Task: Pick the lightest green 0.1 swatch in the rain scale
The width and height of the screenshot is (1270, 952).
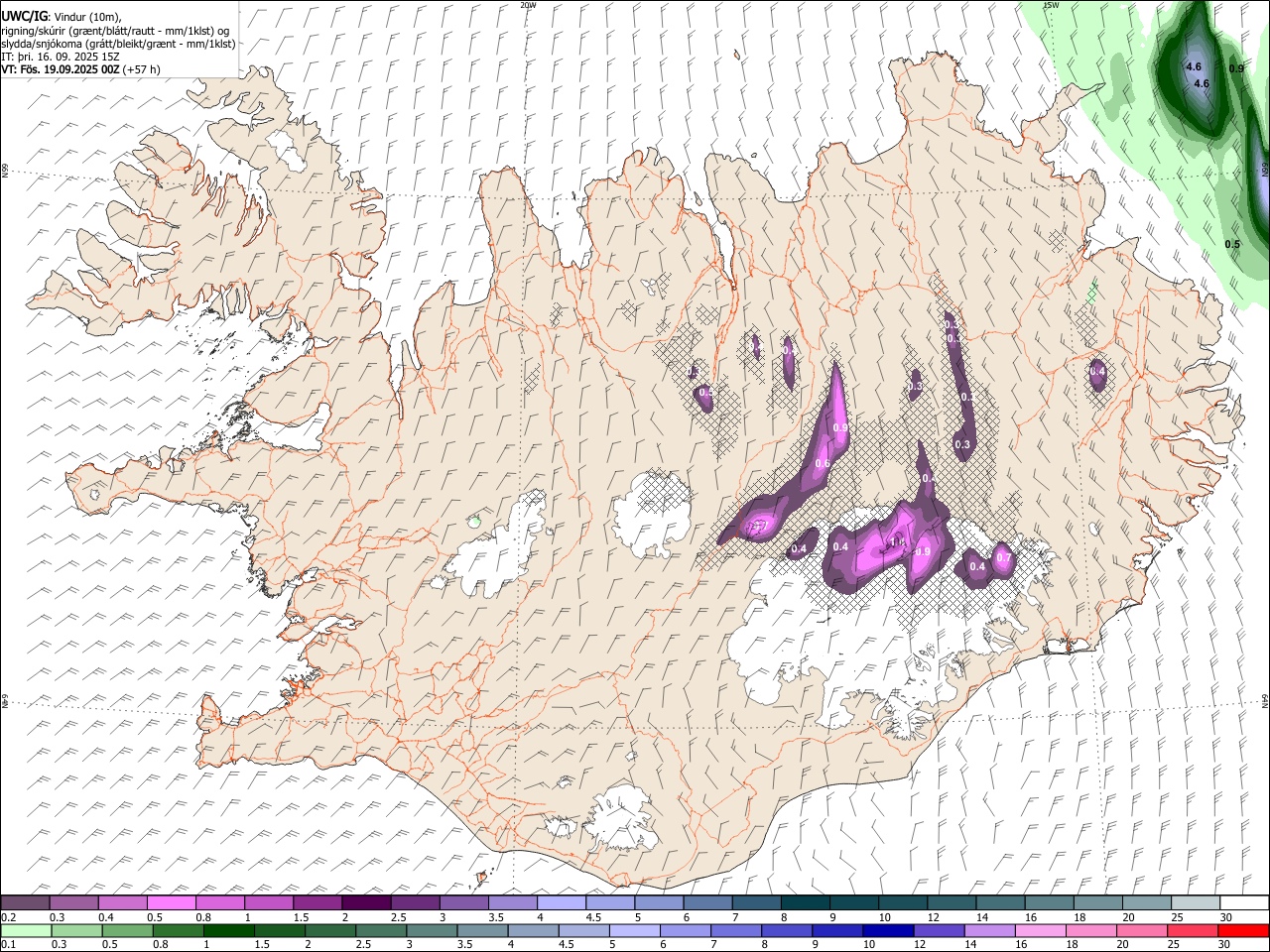Action: [x=26, y=930]
